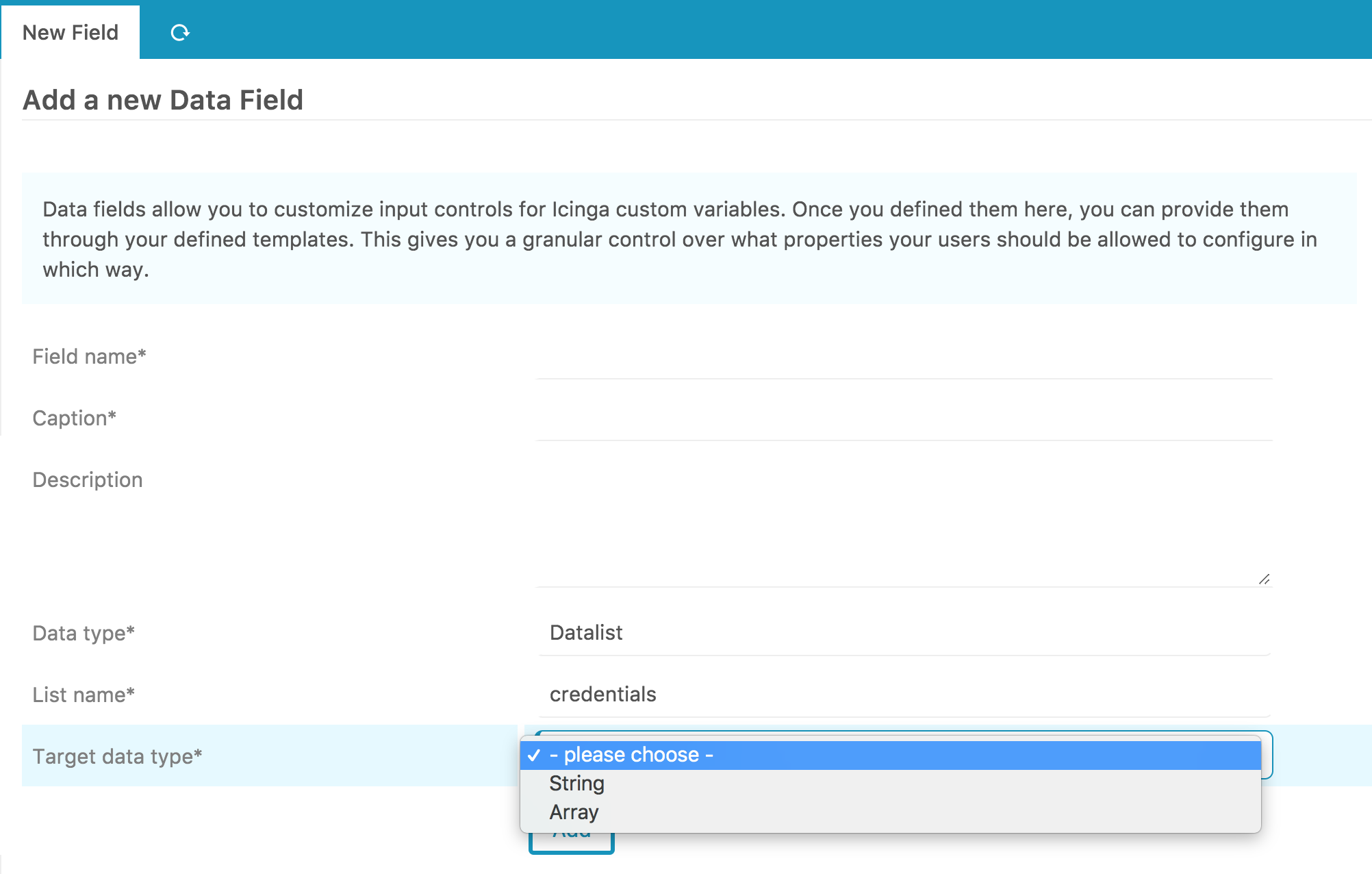Click the Caption label
The height and width of the screenshot is (874, 1372).
(74, 418)
